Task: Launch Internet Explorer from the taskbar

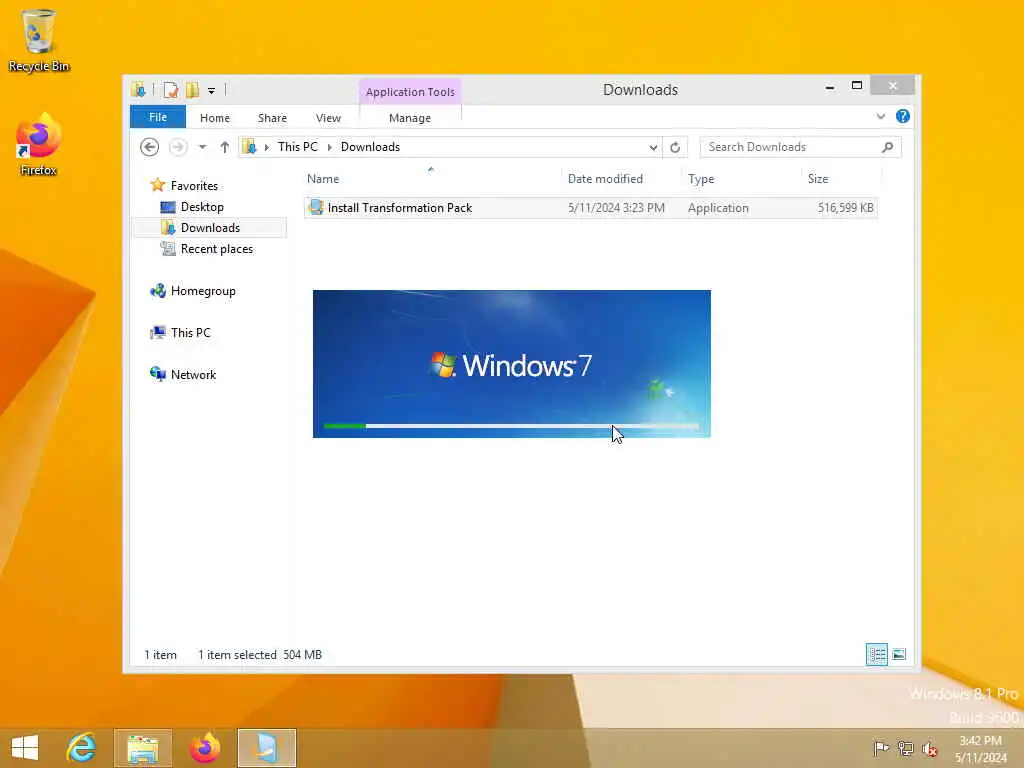Action: coord(81,748)
